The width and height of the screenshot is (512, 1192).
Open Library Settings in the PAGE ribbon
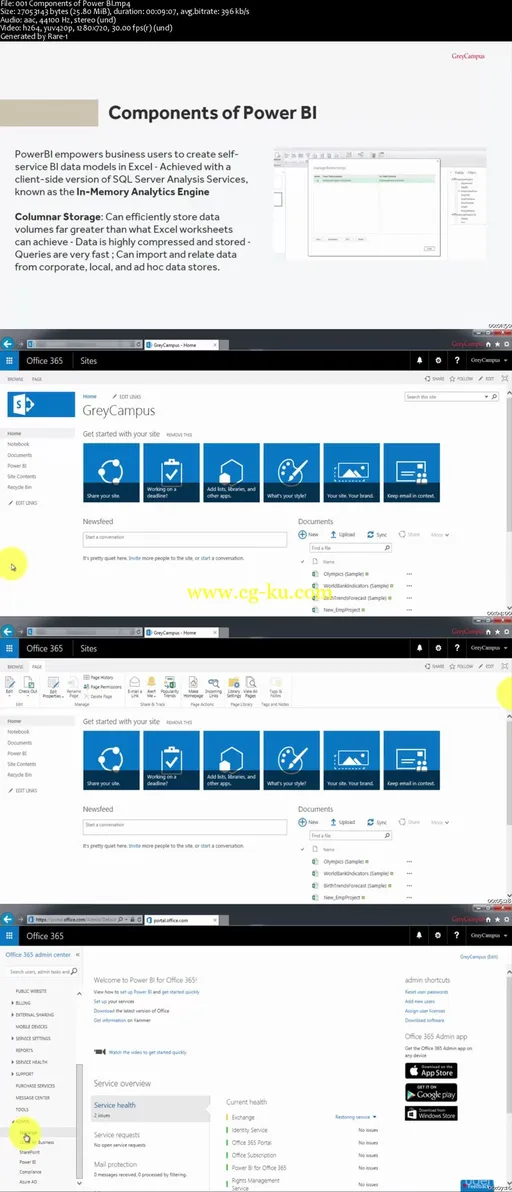[234, 686]
